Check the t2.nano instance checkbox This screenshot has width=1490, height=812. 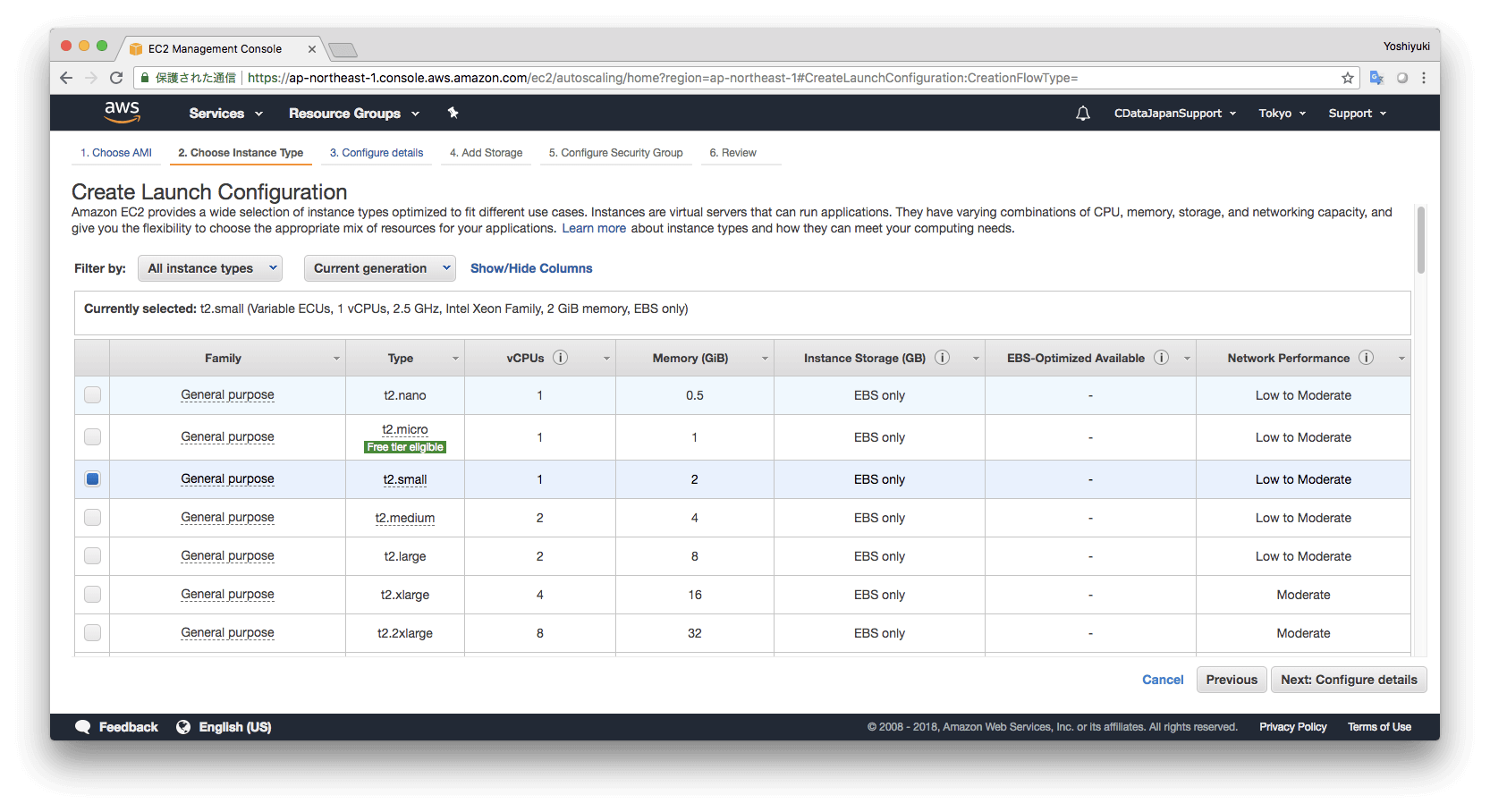(93, 395)
